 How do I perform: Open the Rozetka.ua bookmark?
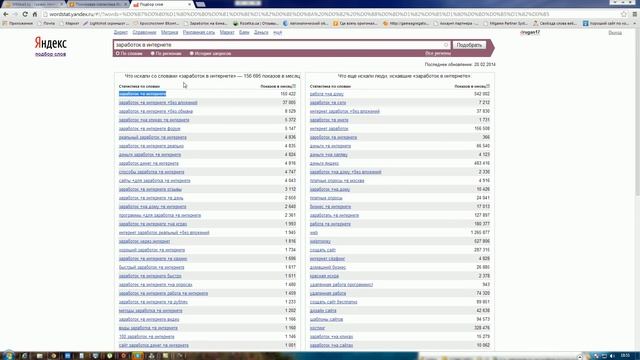point(255,23)
